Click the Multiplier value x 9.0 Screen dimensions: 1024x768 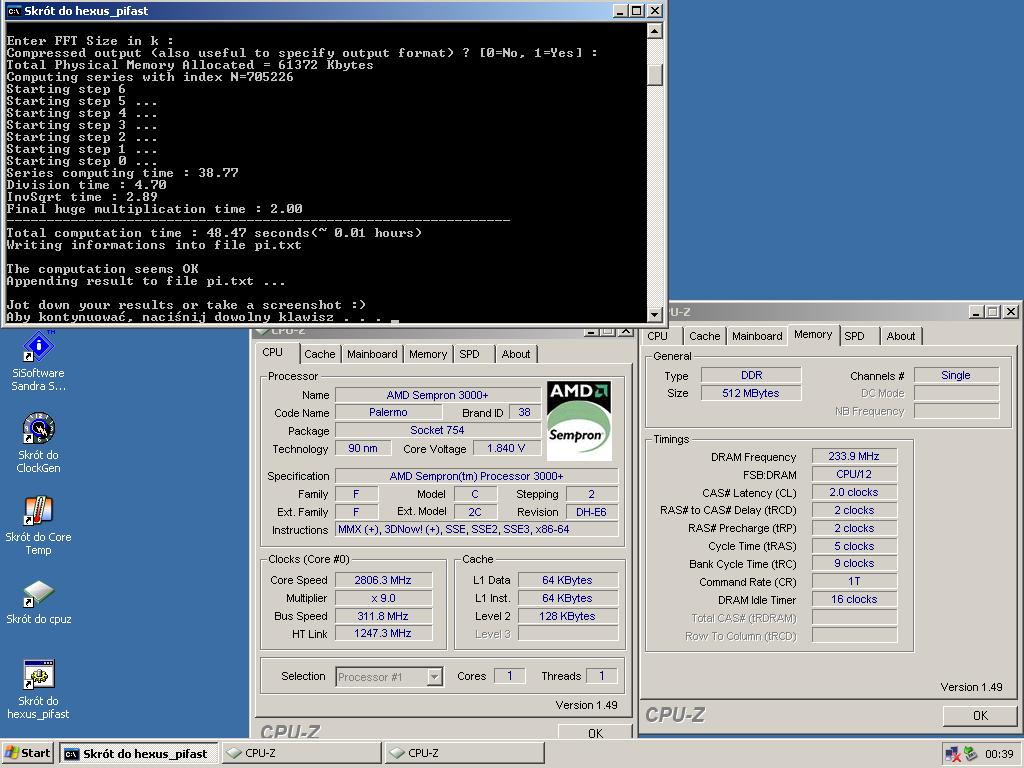pyautogui.click(x=383, y=598)
